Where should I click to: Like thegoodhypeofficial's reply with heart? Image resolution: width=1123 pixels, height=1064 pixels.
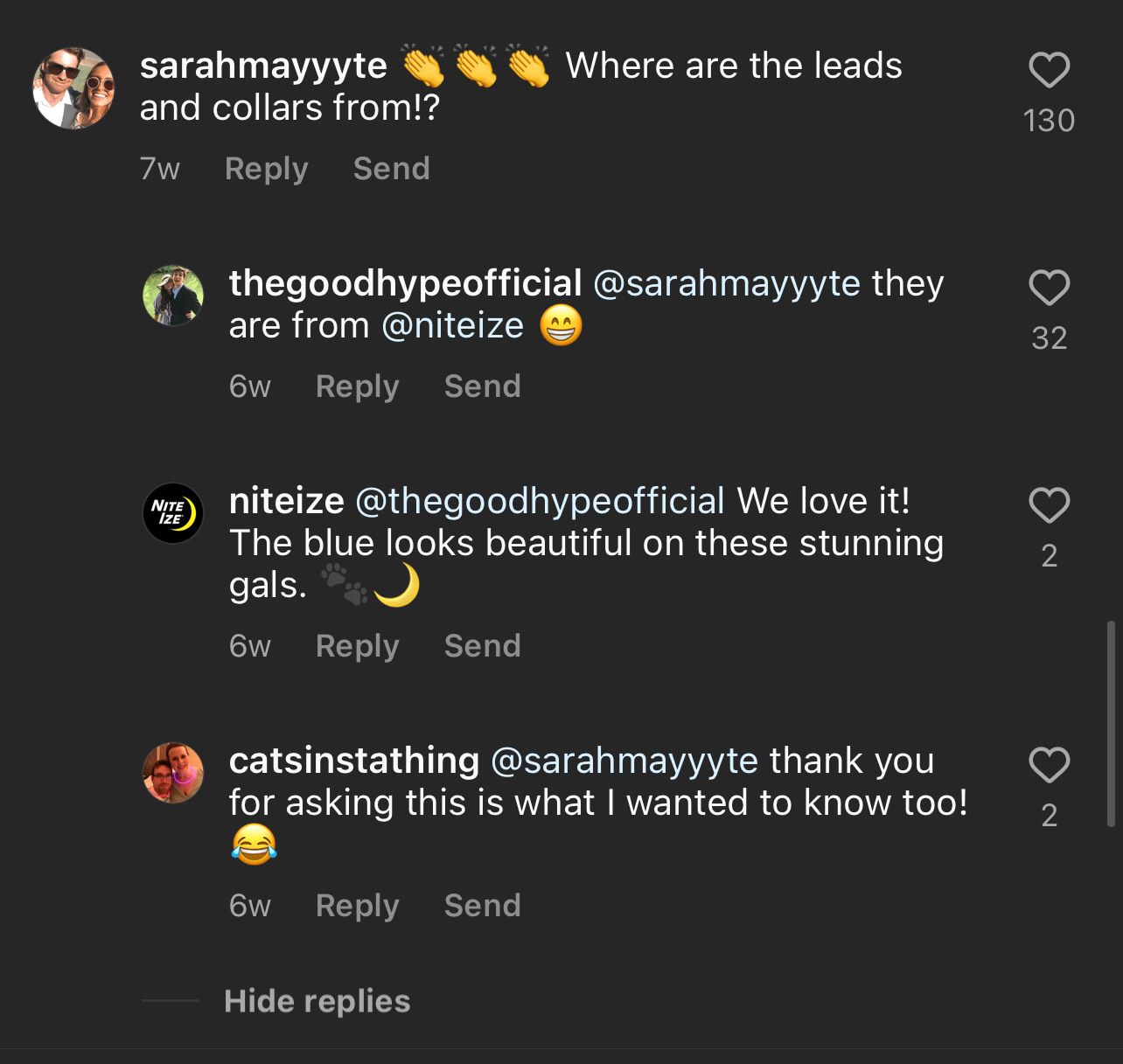[1049, 288]
